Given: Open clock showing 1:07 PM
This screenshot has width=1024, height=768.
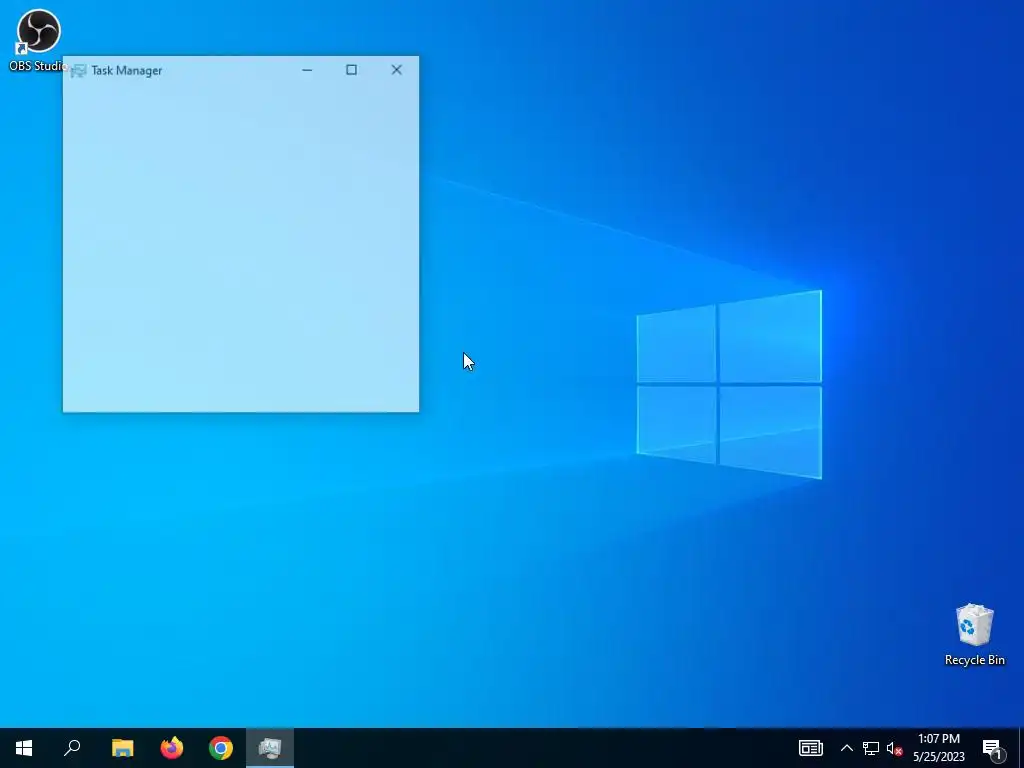Looking at the screenshot, I should coord(938,748).
